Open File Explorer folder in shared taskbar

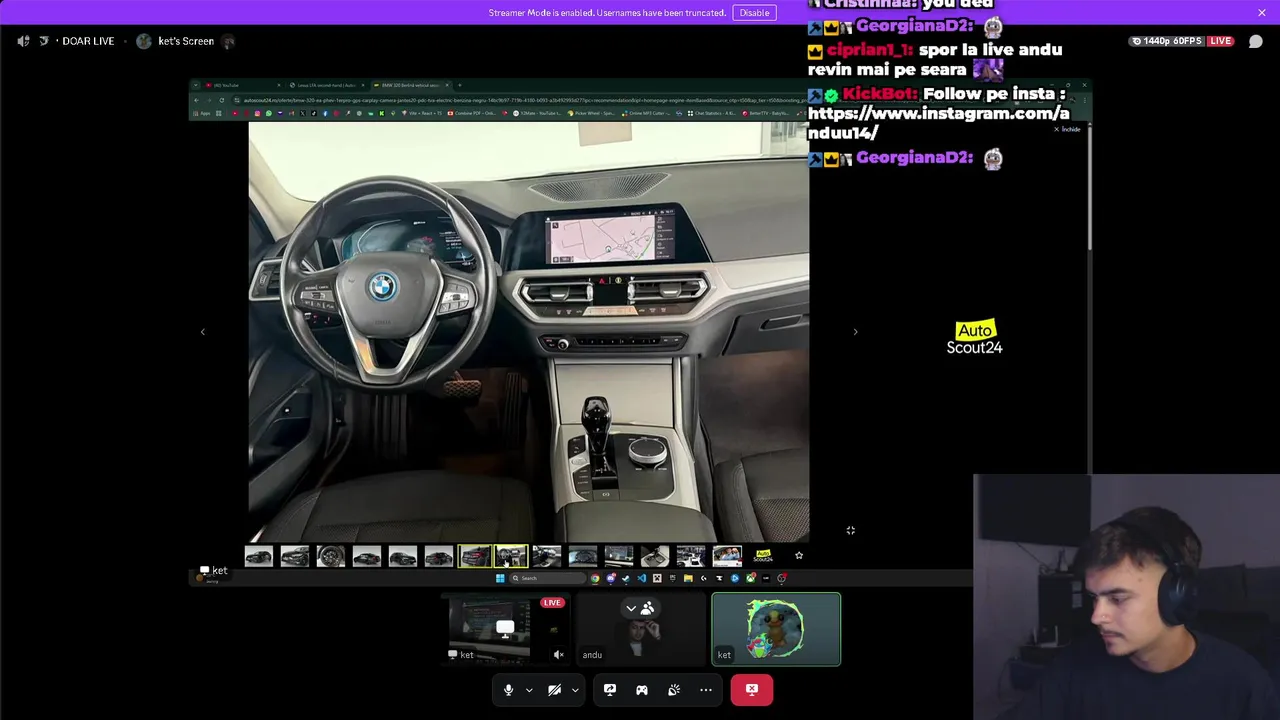tap(688, 578)
